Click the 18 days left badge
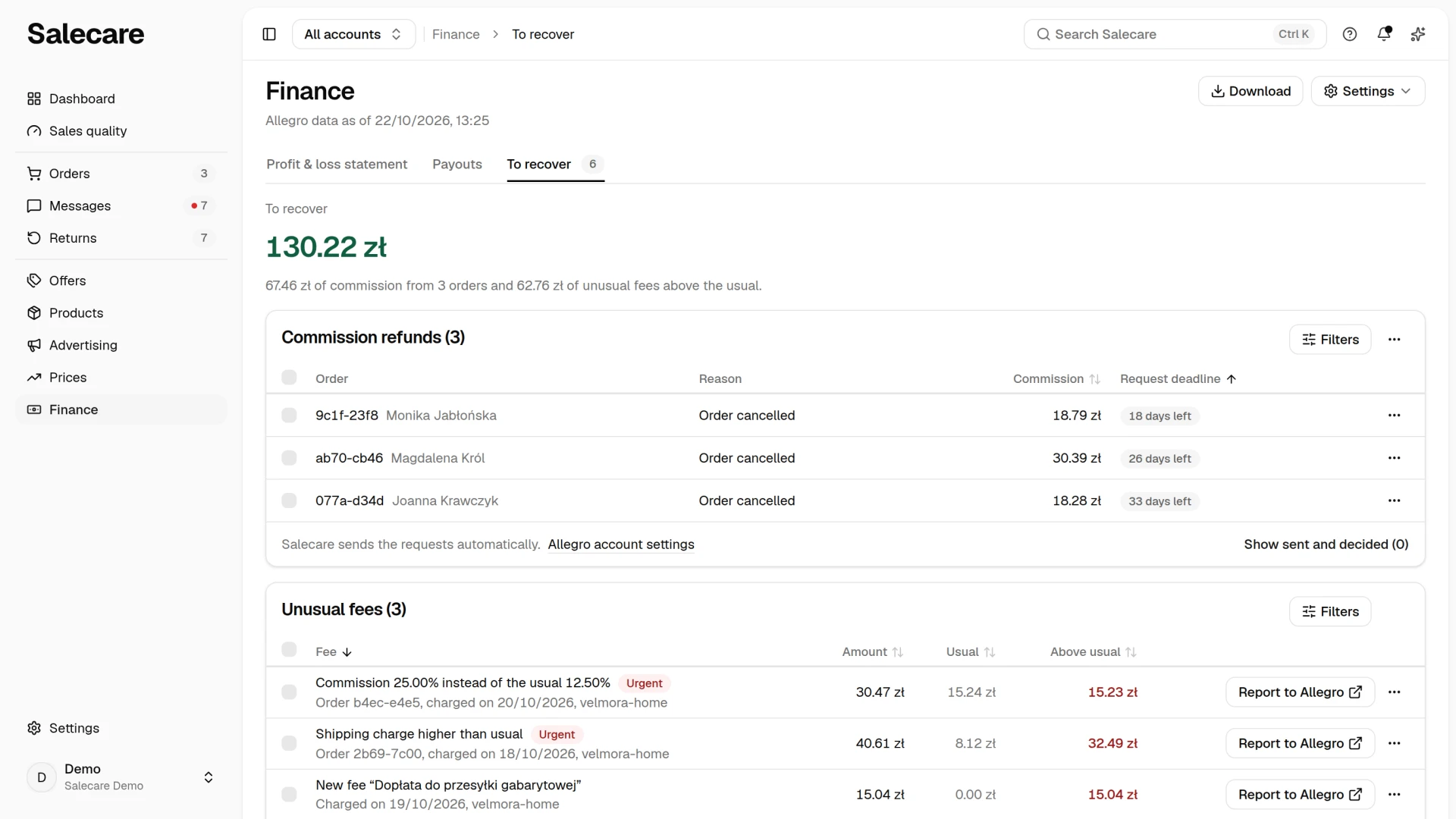The width and height of the screenshot is (1456, 819). pos(1159,416)
